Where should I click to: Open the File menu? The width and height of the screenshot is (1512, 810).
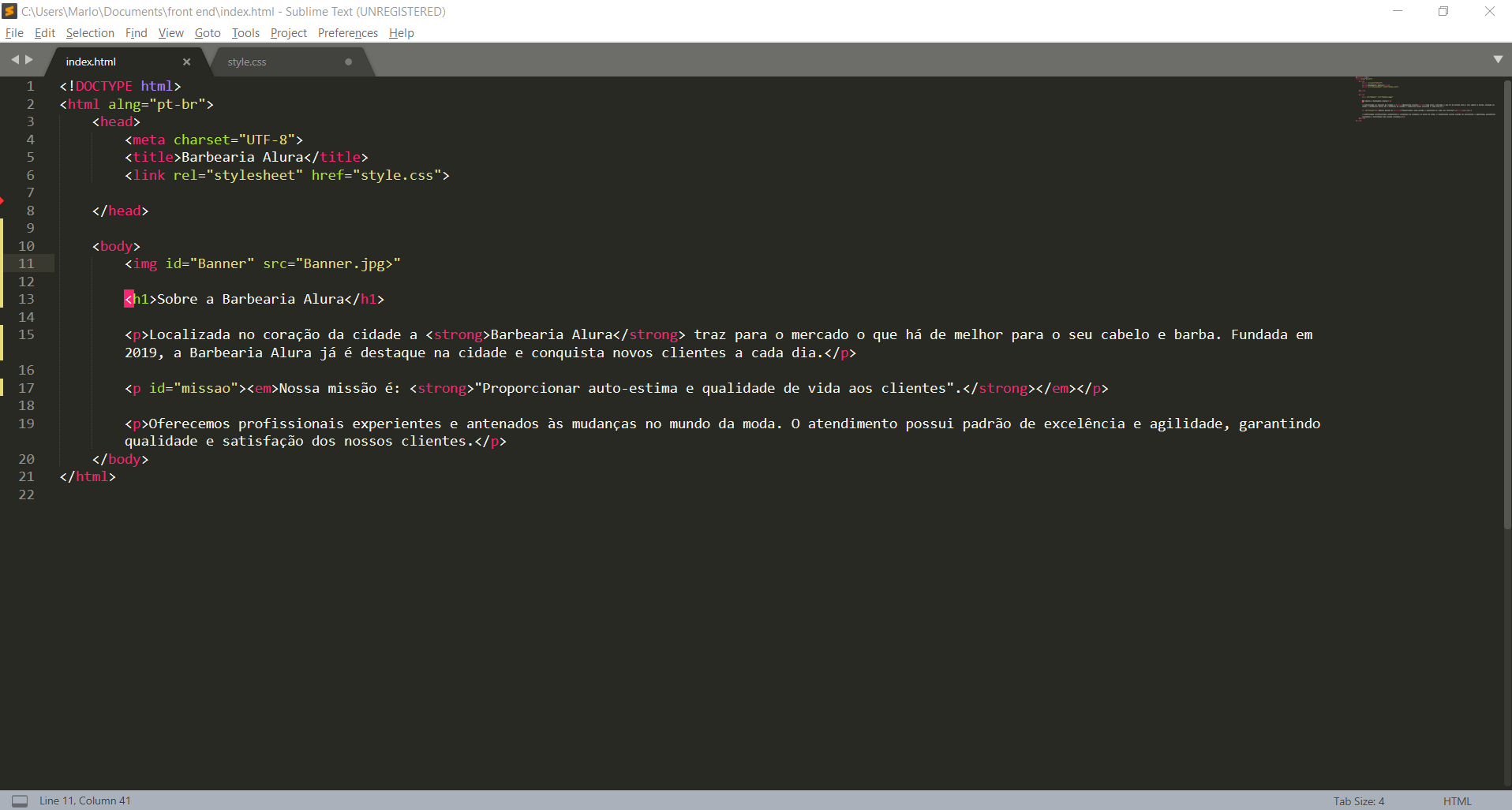click(14, 33)
